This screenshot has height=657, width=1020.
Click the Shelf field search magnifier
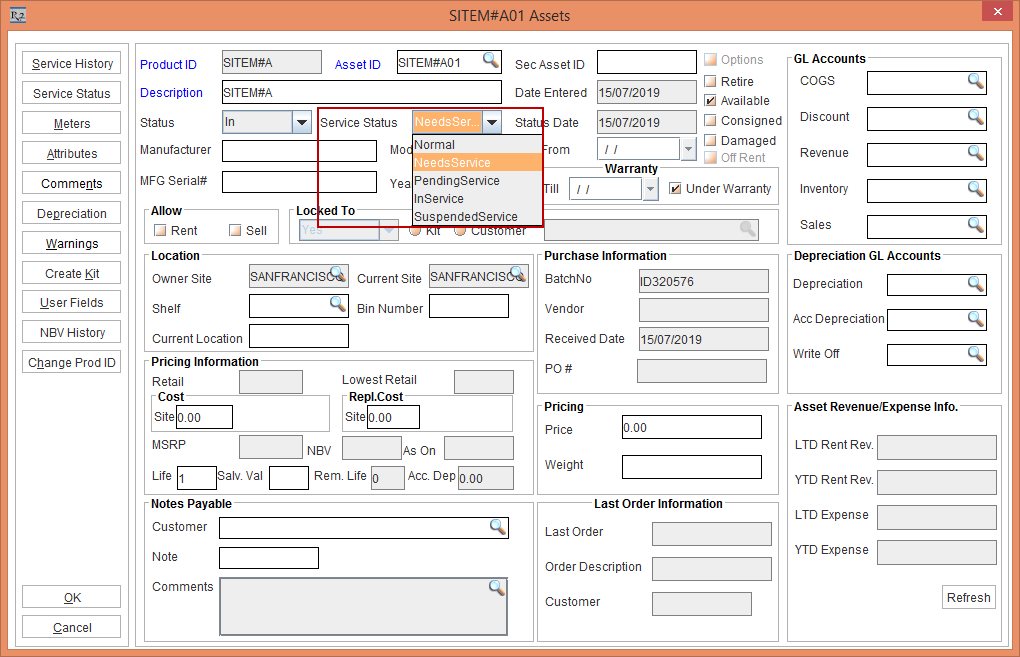pos(337,304)
